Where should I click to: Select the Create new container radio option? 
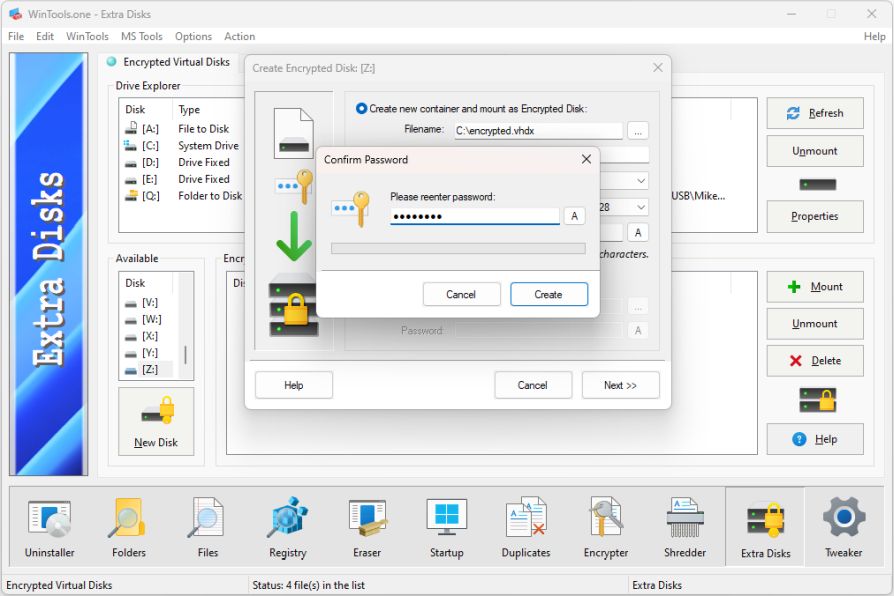coord(361,108)
